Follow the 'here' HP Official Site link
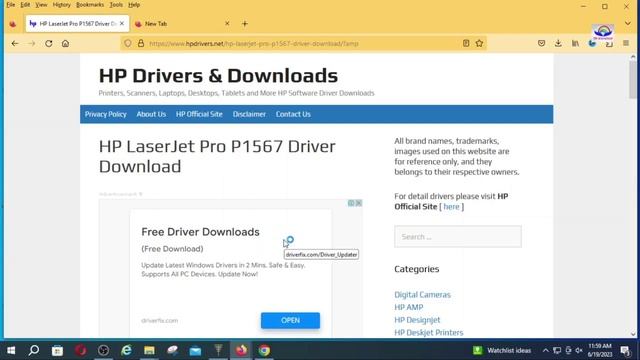 451,207
